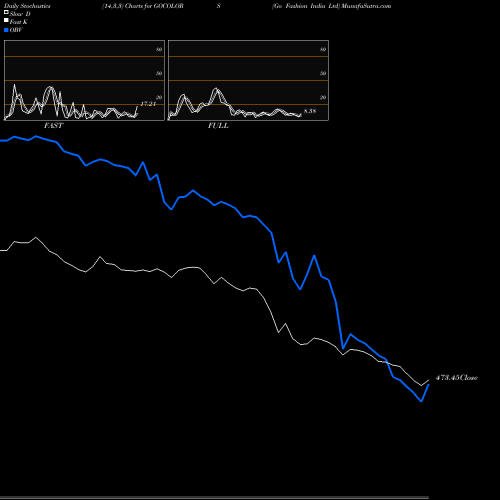Image resolution: width=500 pixels, height=500 pixels.
Task: Click the FAST stochastic chart label
Action: pos(53,126)
